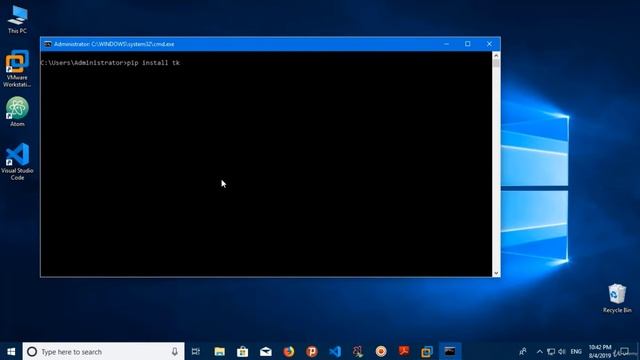Screen dimensions: 640x360
Task: Open the Recycle Bin desktop icon
Action: (617, 298)
